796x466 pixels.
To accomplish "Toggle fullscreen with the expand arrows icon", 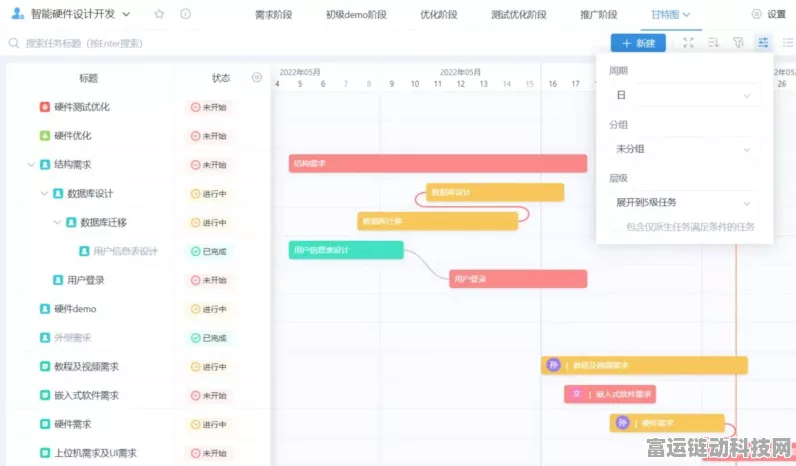I will pyautogui.click(x=688, y=43).
